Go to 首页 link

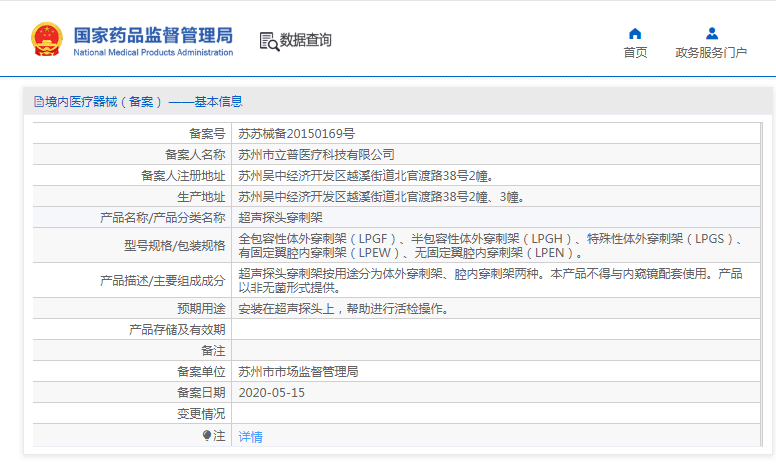[635, 52]
